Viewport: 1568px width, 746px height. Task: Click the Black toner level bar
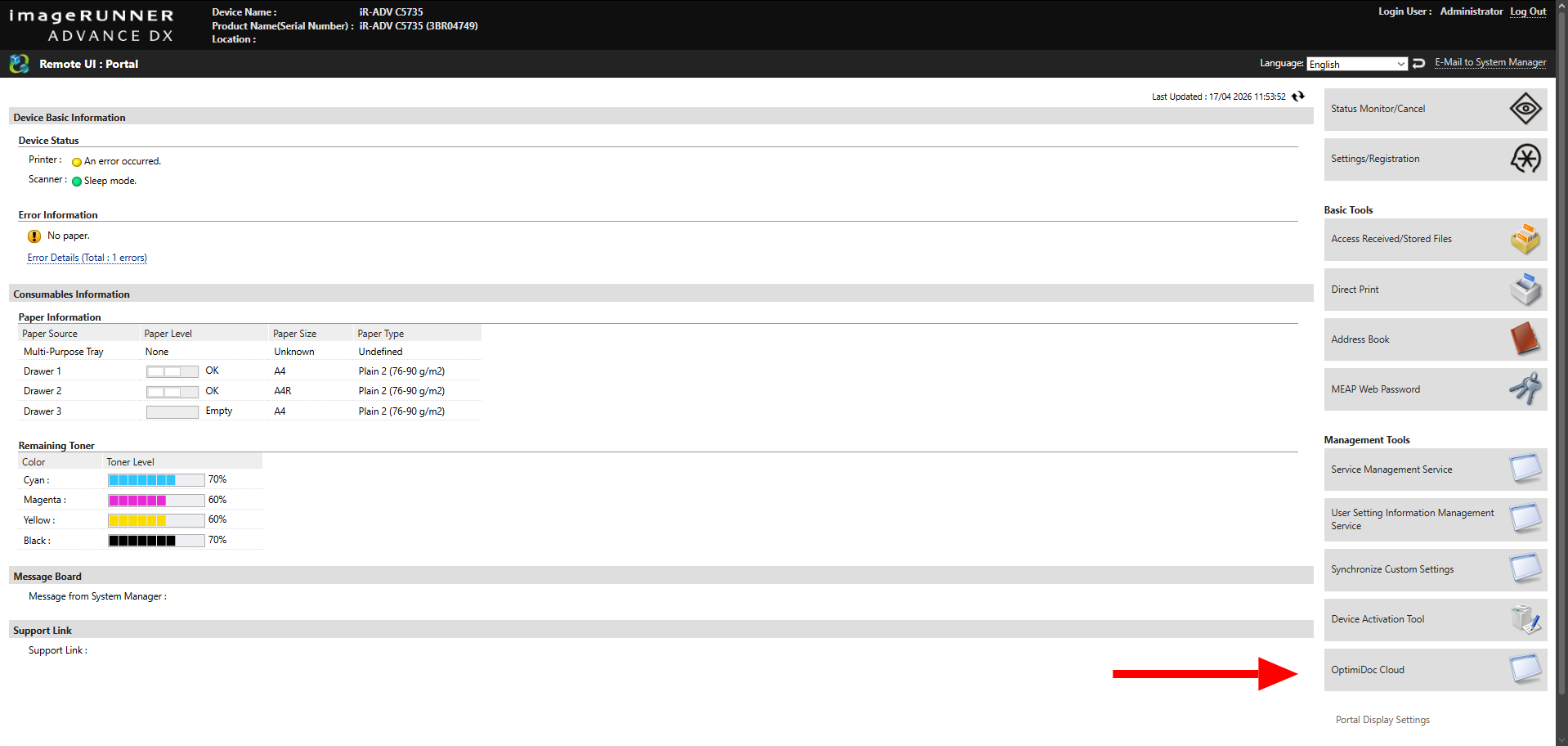[x=156, y=540]
